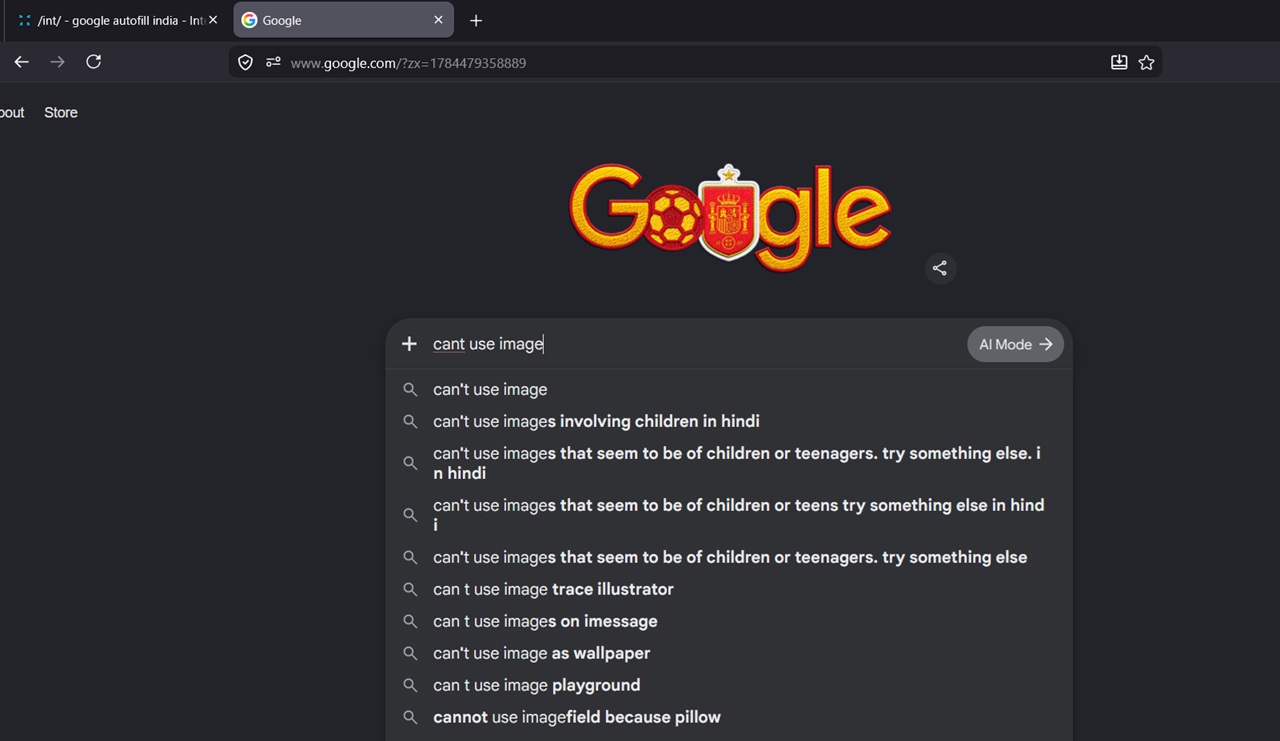The height and width of the screenshot is (741, 1280).
Task: Click the browser back arrow
Action: tap(21, 62)
